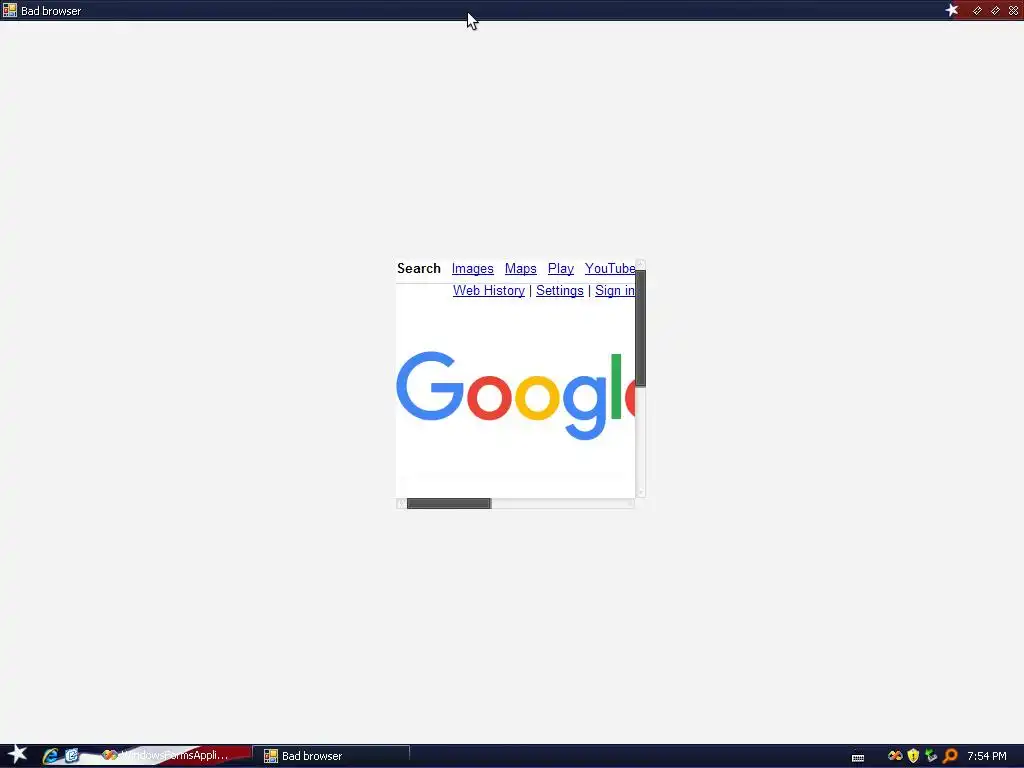This screenshot has height=768, width=1024.
Task: Click the horizontal scrollbar left arrow
Action: 401,504
